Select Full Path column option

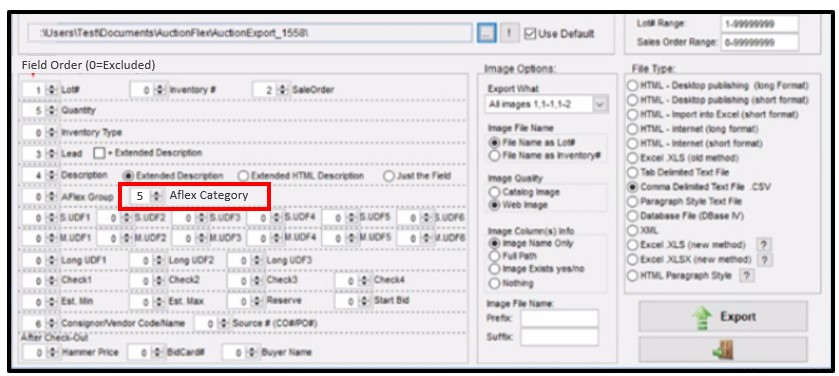coord(494,256)
